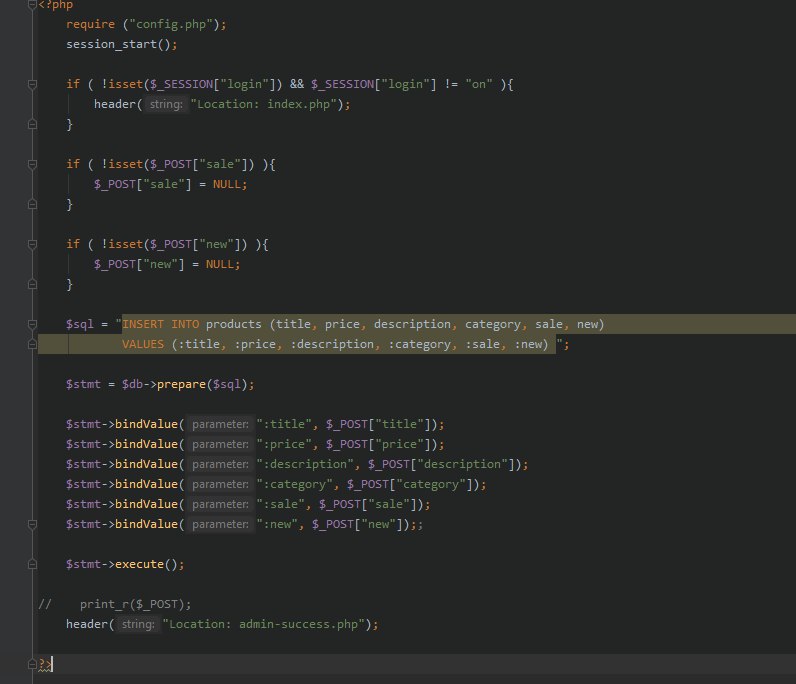
Task: Click the $db variable
Action: (132, 384)
